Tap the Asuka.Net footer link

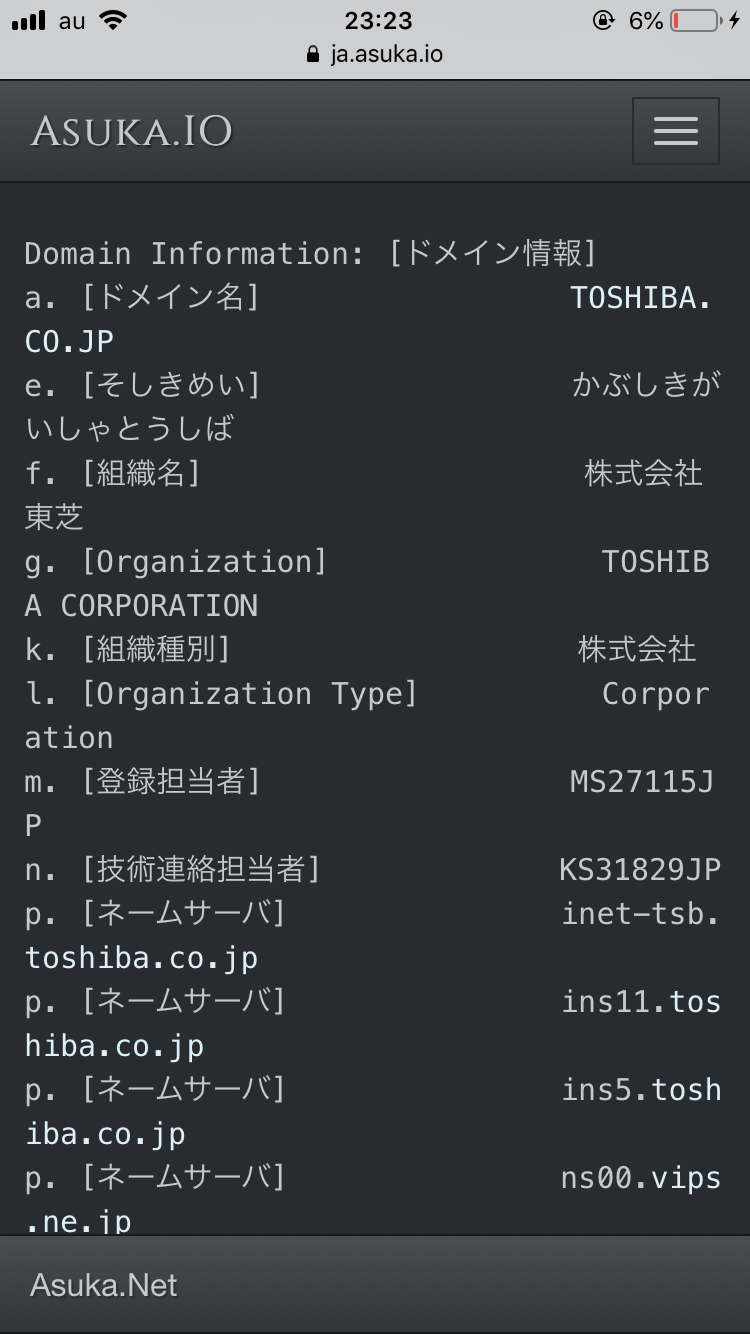(104, 1285)
